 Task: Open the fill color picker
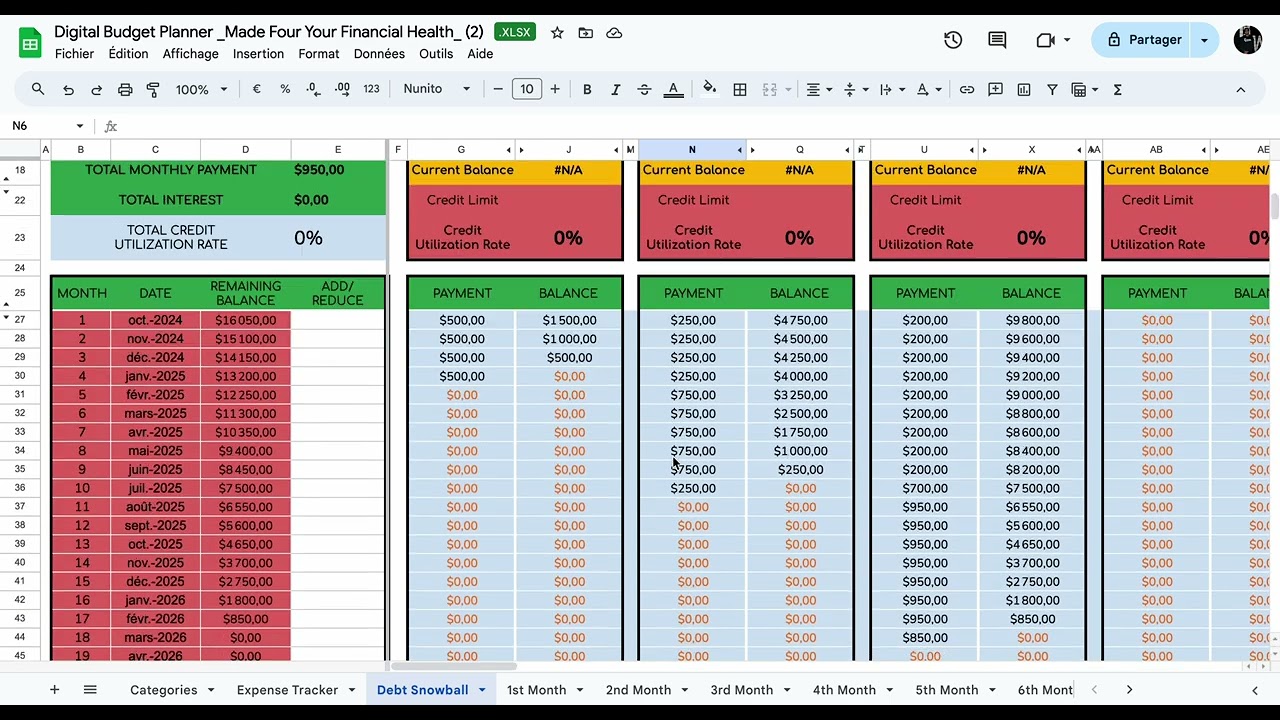pyautogui.click(x=710, y=89)
